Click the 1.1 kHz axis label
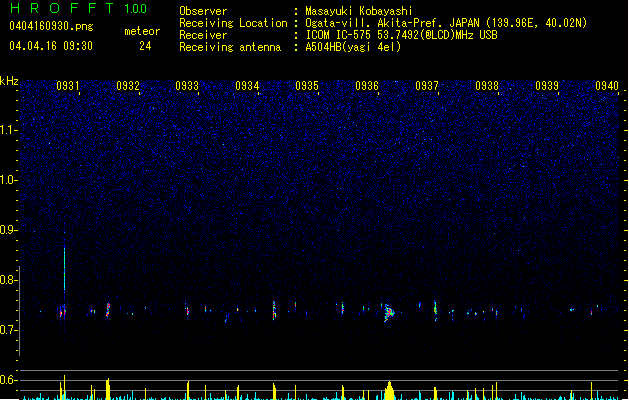 click(9, 130)
